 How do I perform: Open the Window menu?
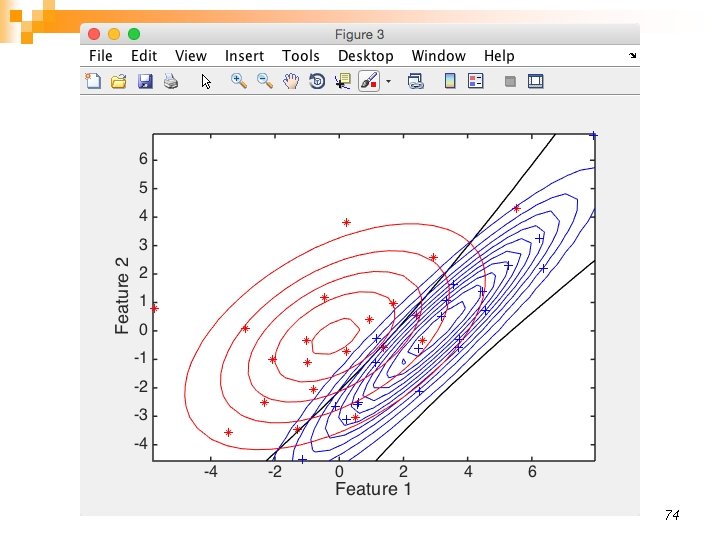[x=439, y=56]
